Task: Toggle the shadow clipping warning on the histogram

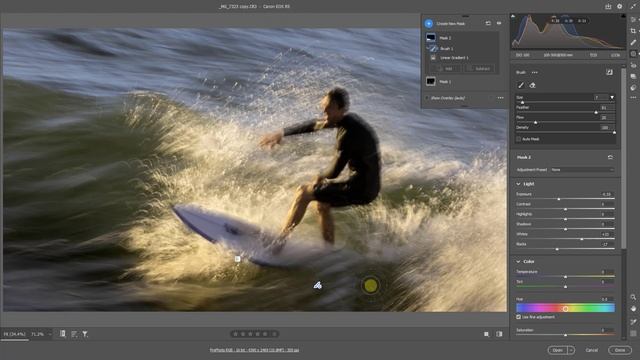Action: tap(513, 16)
